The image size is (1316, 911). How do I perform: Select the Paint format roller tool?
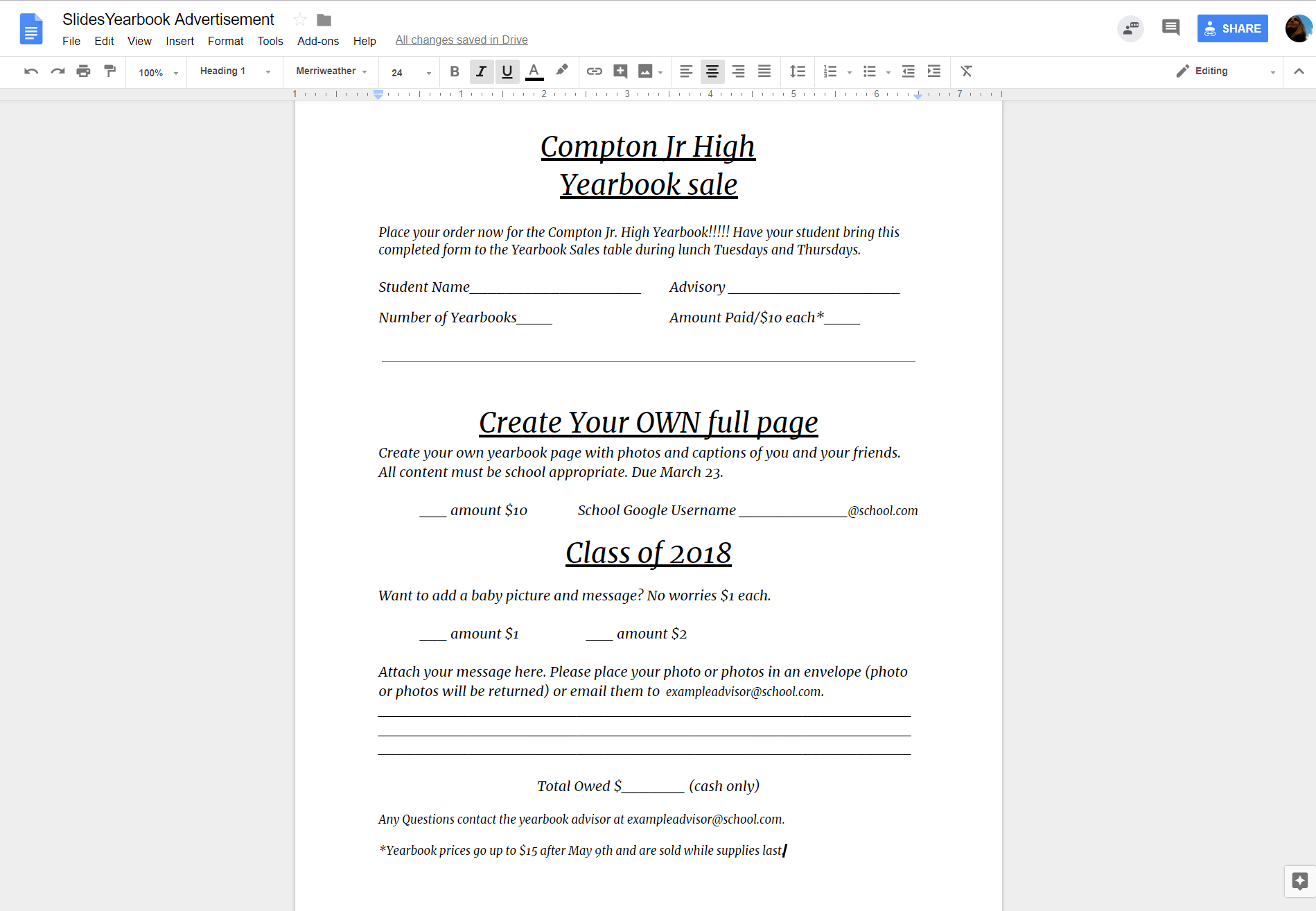click(x=109, y=71)
